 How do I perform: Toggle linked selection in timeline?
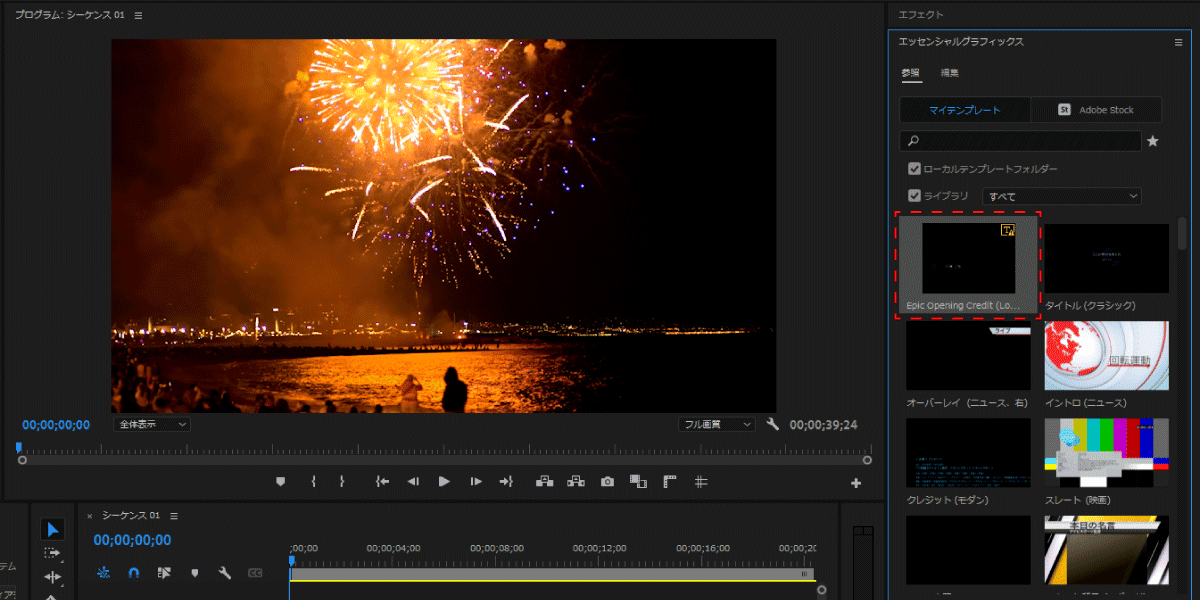point(165,573)
